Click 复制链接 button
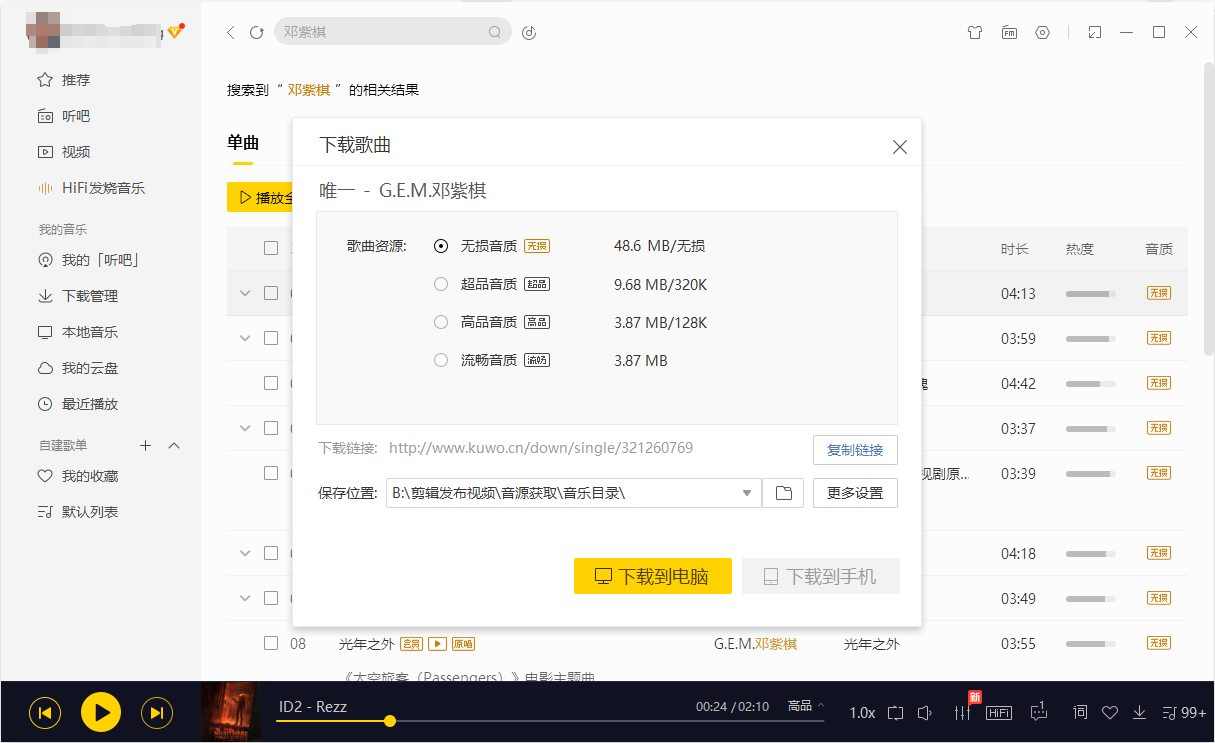Image resolution: width=1215 pixels, height=743 pixels. [855, 450]
